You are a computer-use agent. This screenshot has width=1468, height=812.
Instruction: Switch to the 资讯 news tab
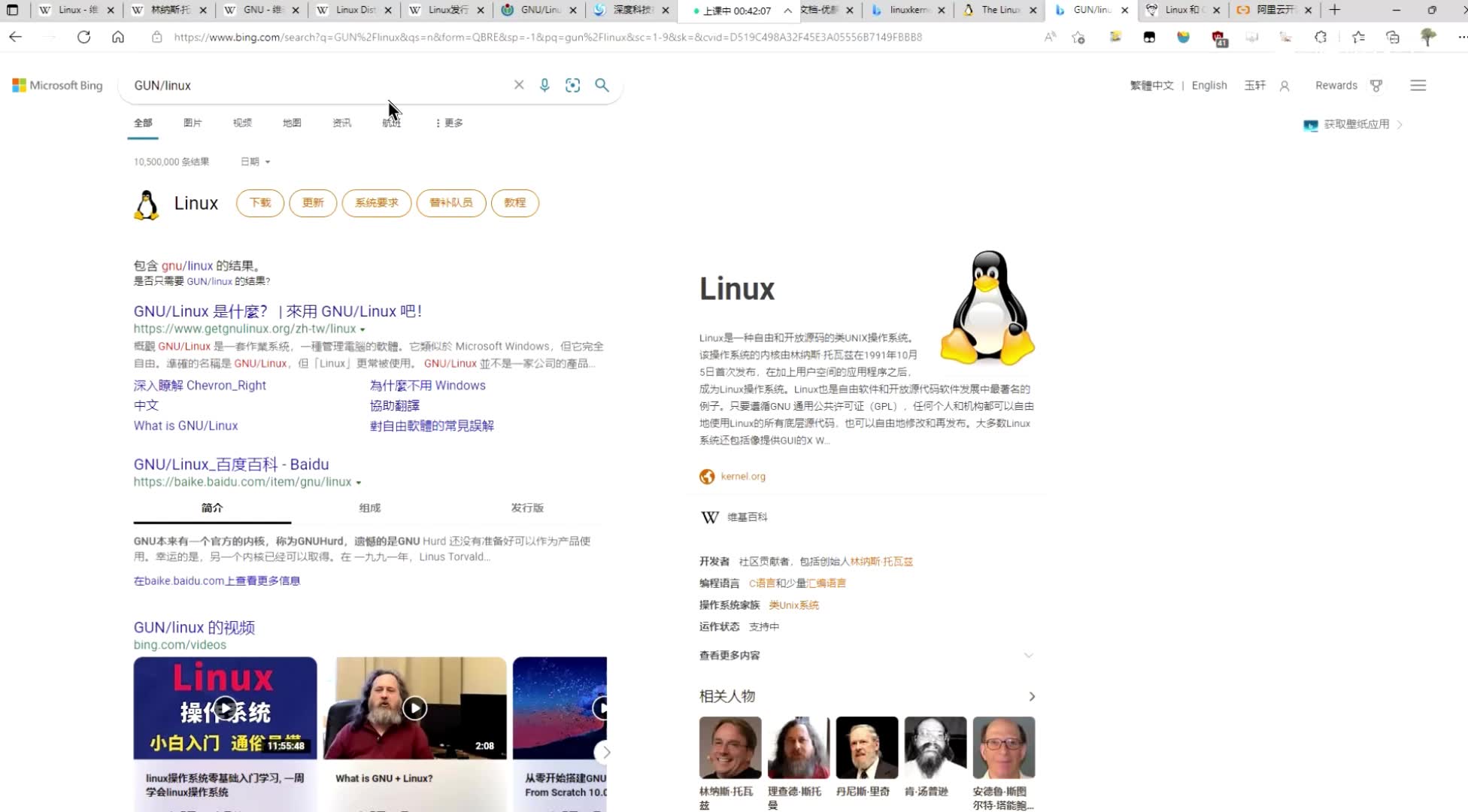click(x=341, y=123)
